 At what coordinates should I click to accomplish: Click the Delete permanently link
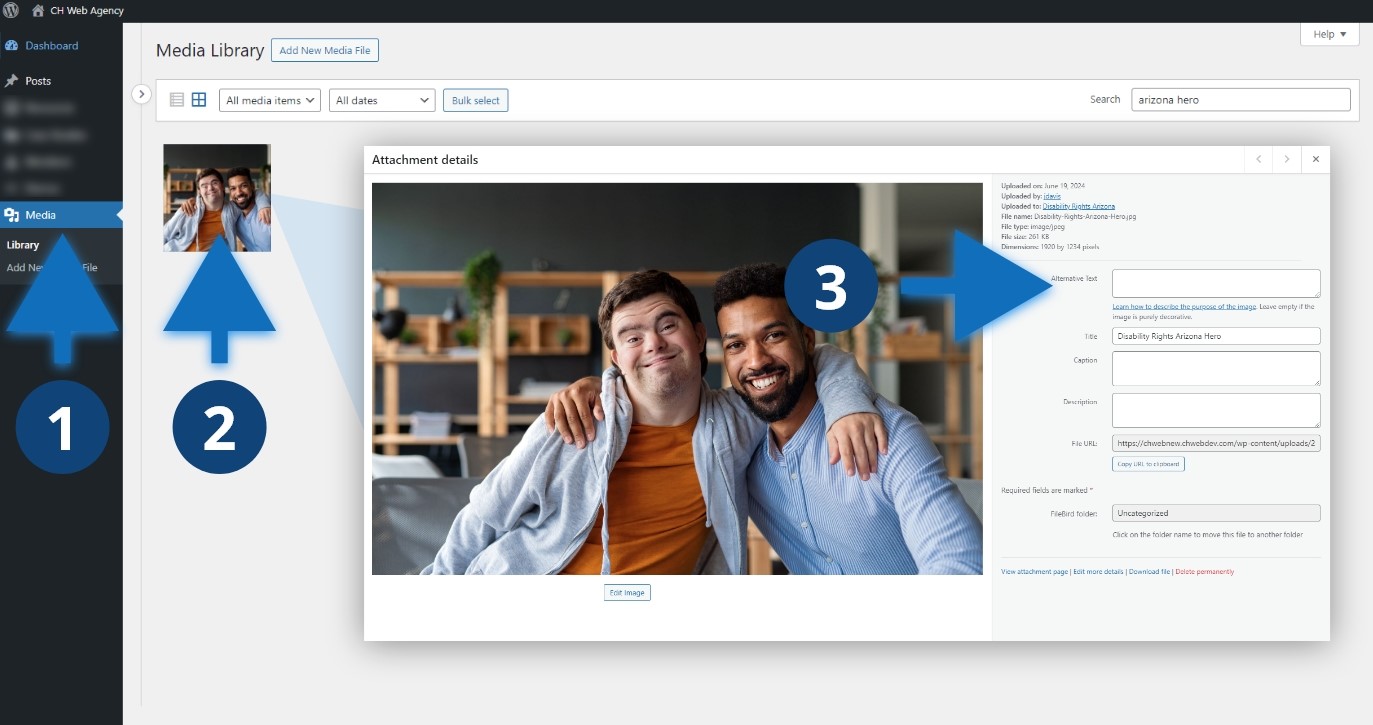[1204, 572]
